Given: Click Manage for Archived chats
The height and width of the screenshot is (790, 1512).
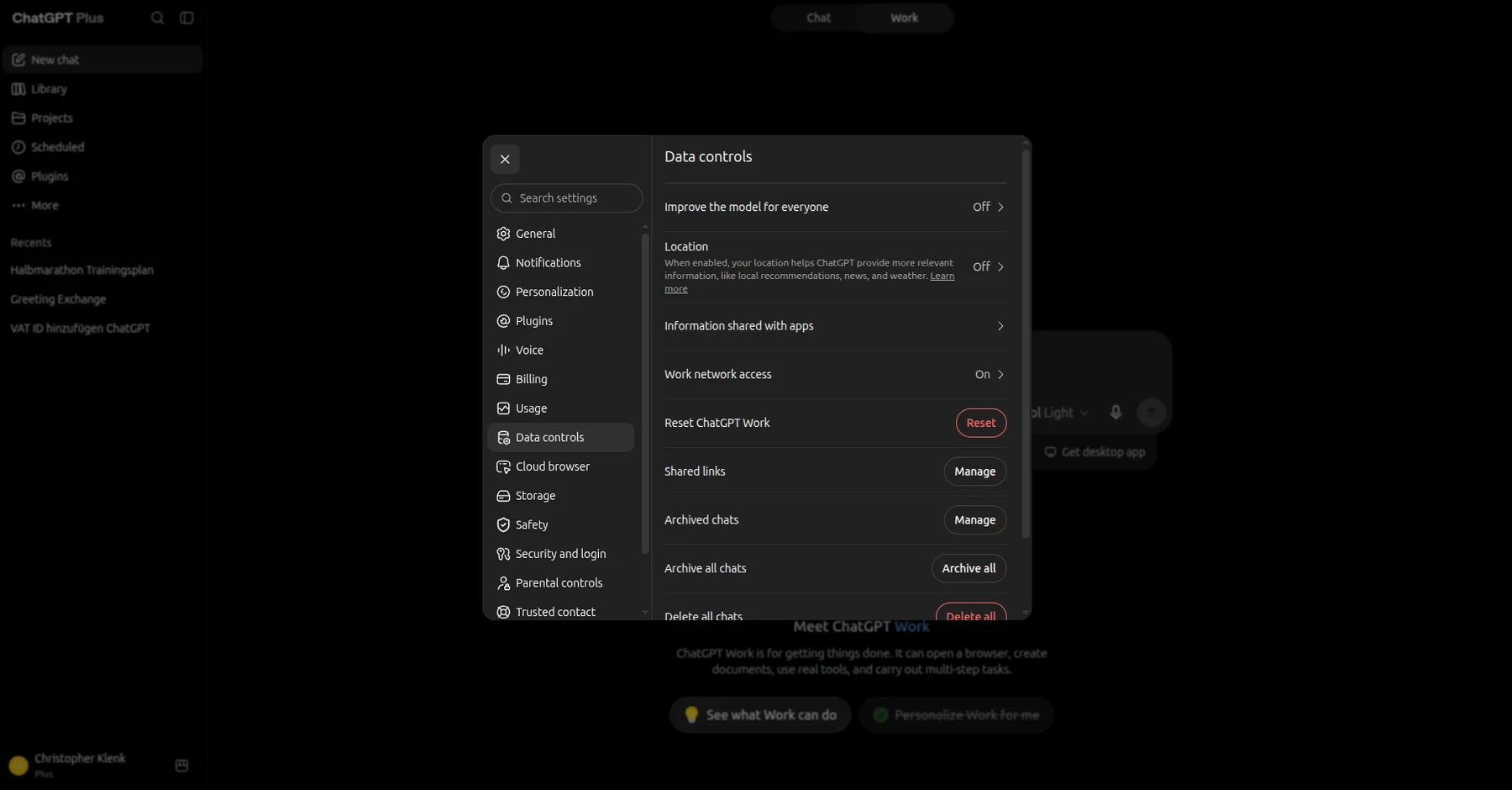Looking at the screenshot, I should coord(974,520).
